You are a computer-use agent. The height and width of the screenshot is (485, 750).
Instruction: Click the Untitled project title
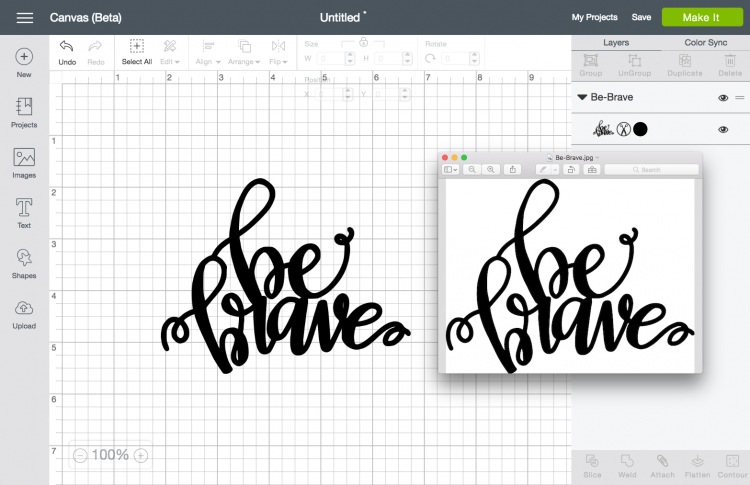[x=340, y=18]
